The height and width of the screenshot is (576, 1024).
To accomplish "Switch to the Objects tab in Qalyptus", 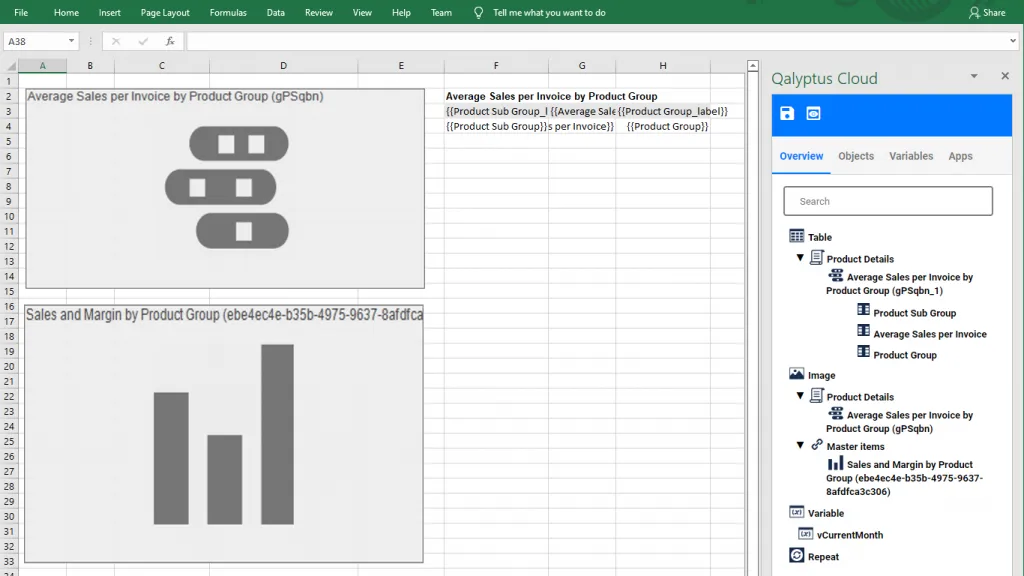I will (856, 156).
